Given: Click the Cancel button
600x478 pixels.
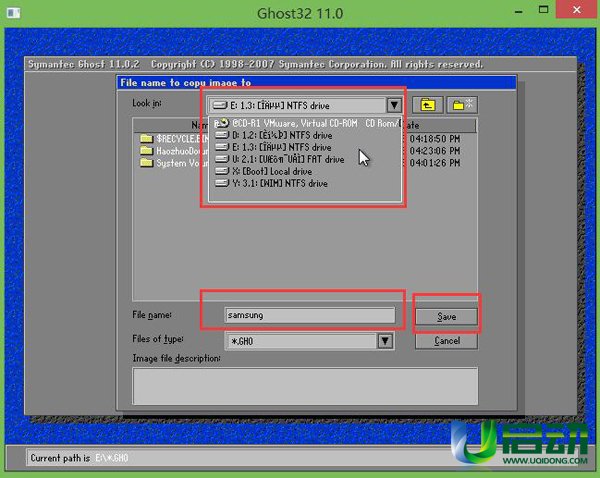Looking at the screenshot, I should 446,341.
